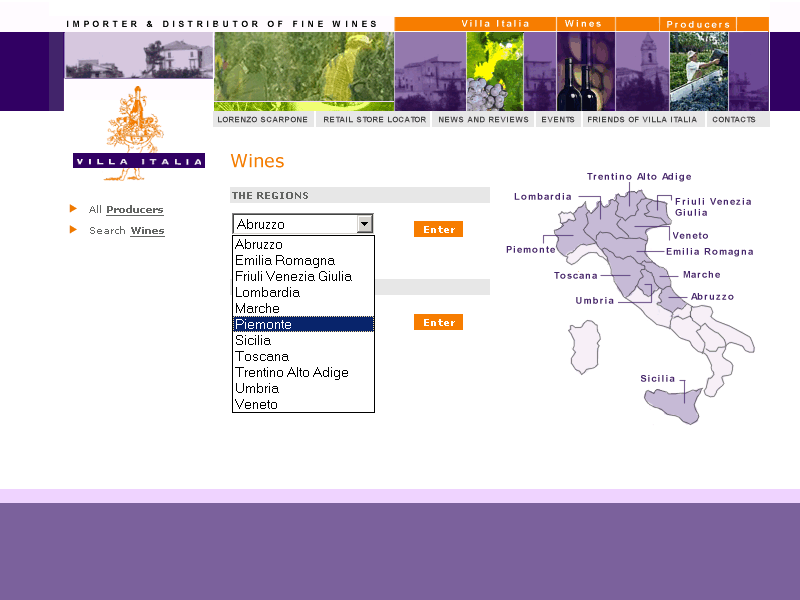Click Umbria label on the map

pyautogui.click(x=594, y=301)
